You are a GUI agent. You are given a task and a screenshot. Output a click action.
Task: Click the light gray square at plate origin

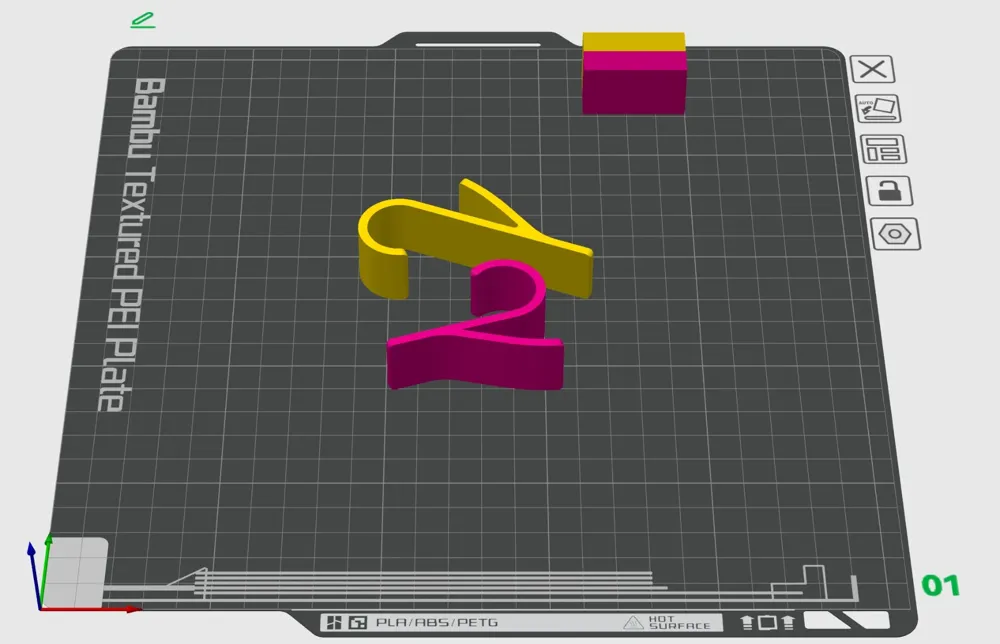[x=75, y=572]
